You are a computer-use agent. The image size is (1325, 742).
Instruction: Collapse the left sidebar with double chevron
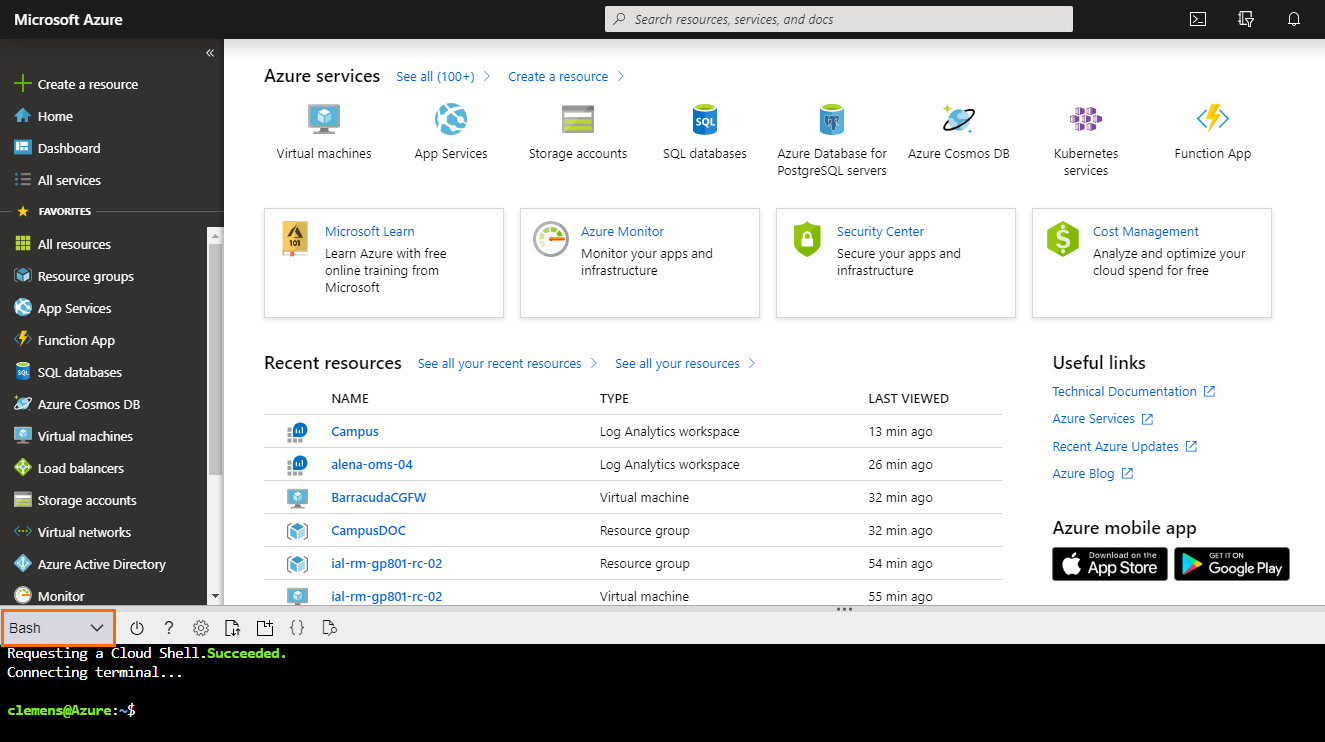(x=210, y=53)
